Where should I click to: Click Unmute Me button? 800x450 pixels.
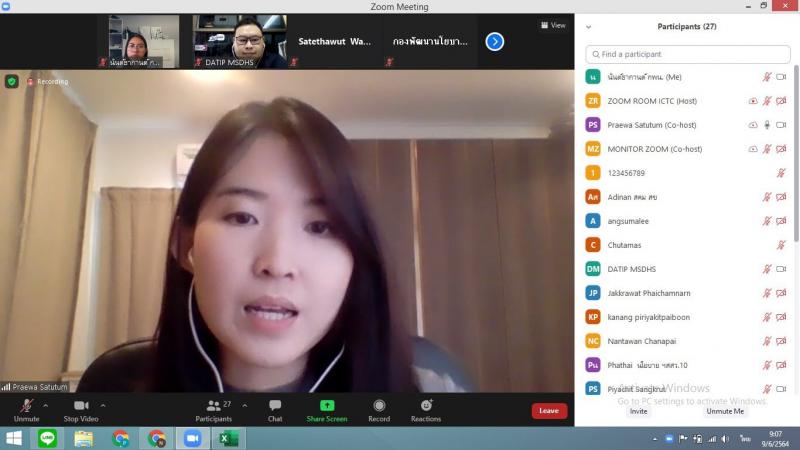click(725, 411)
